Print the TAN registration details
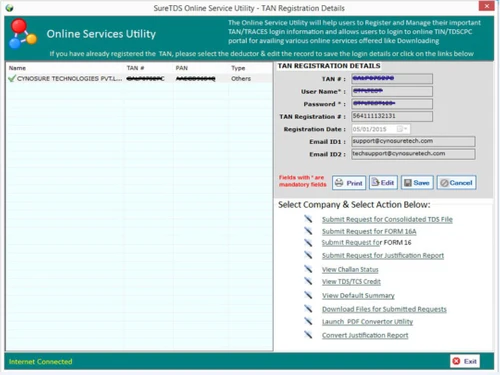Screen dimensions: 500x375 349,183
